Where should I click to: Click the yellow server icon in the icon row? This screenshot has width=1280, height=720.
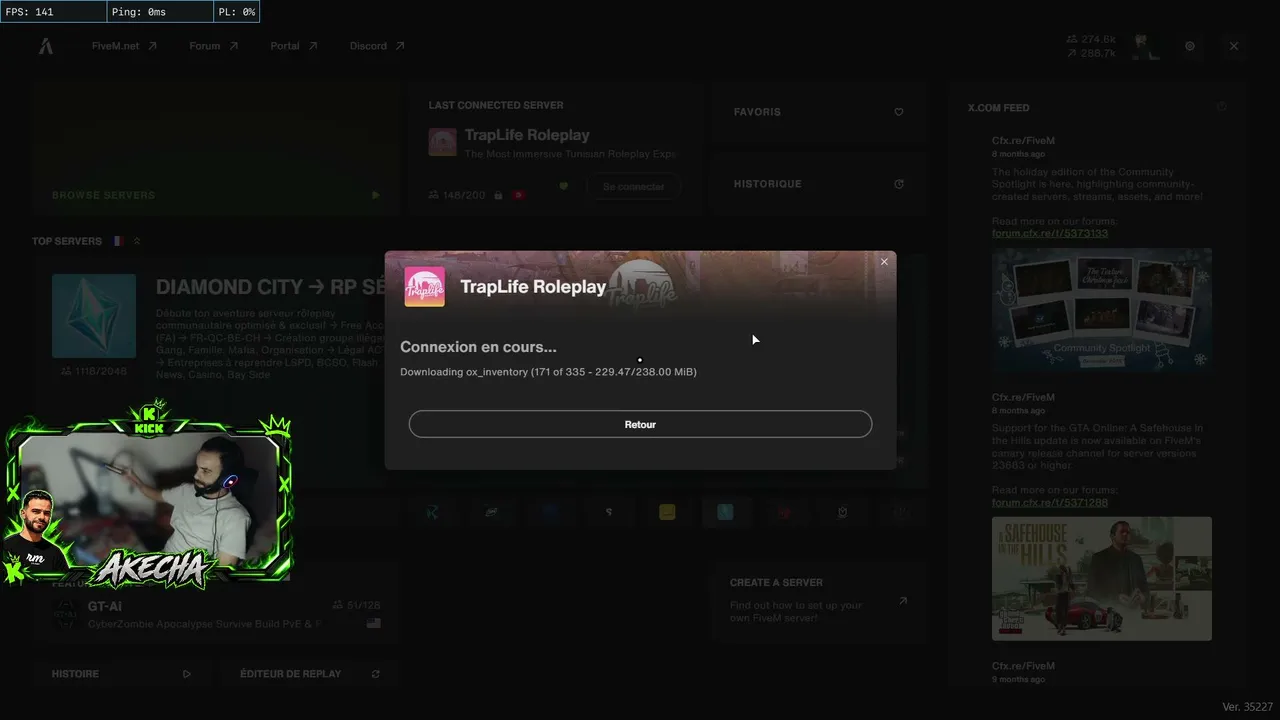coord(667,512)
